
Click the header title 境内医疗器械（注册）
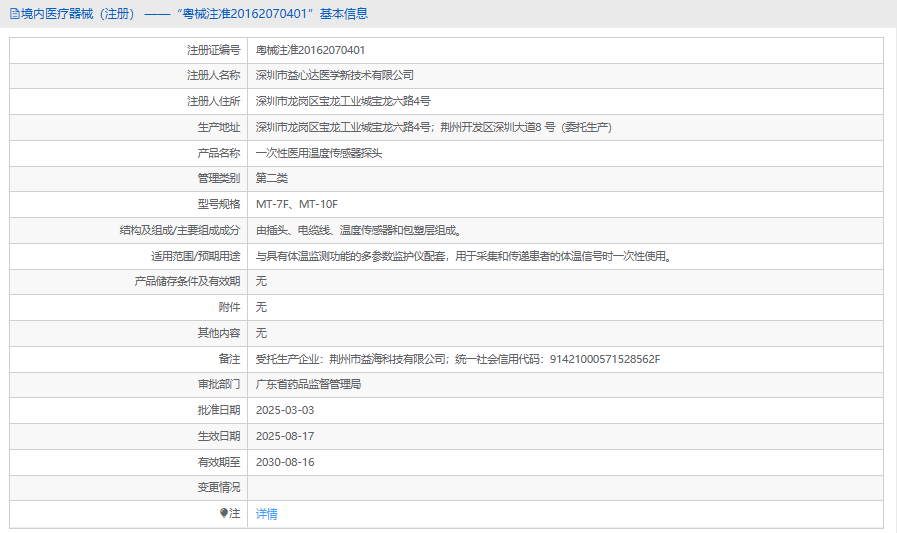click(78, 14)
